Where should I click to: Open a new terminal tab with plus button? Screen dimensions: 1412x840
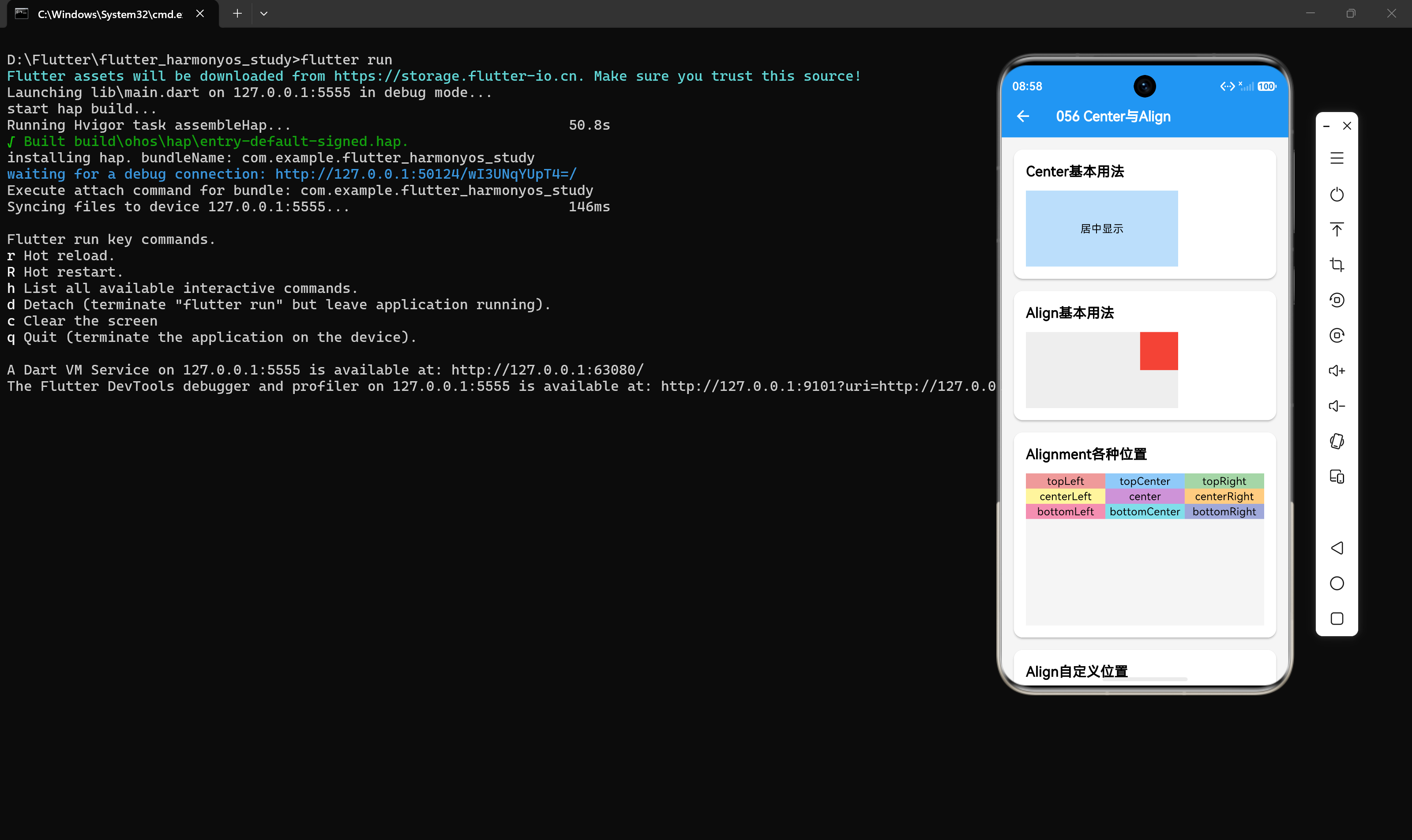point(237,14)
